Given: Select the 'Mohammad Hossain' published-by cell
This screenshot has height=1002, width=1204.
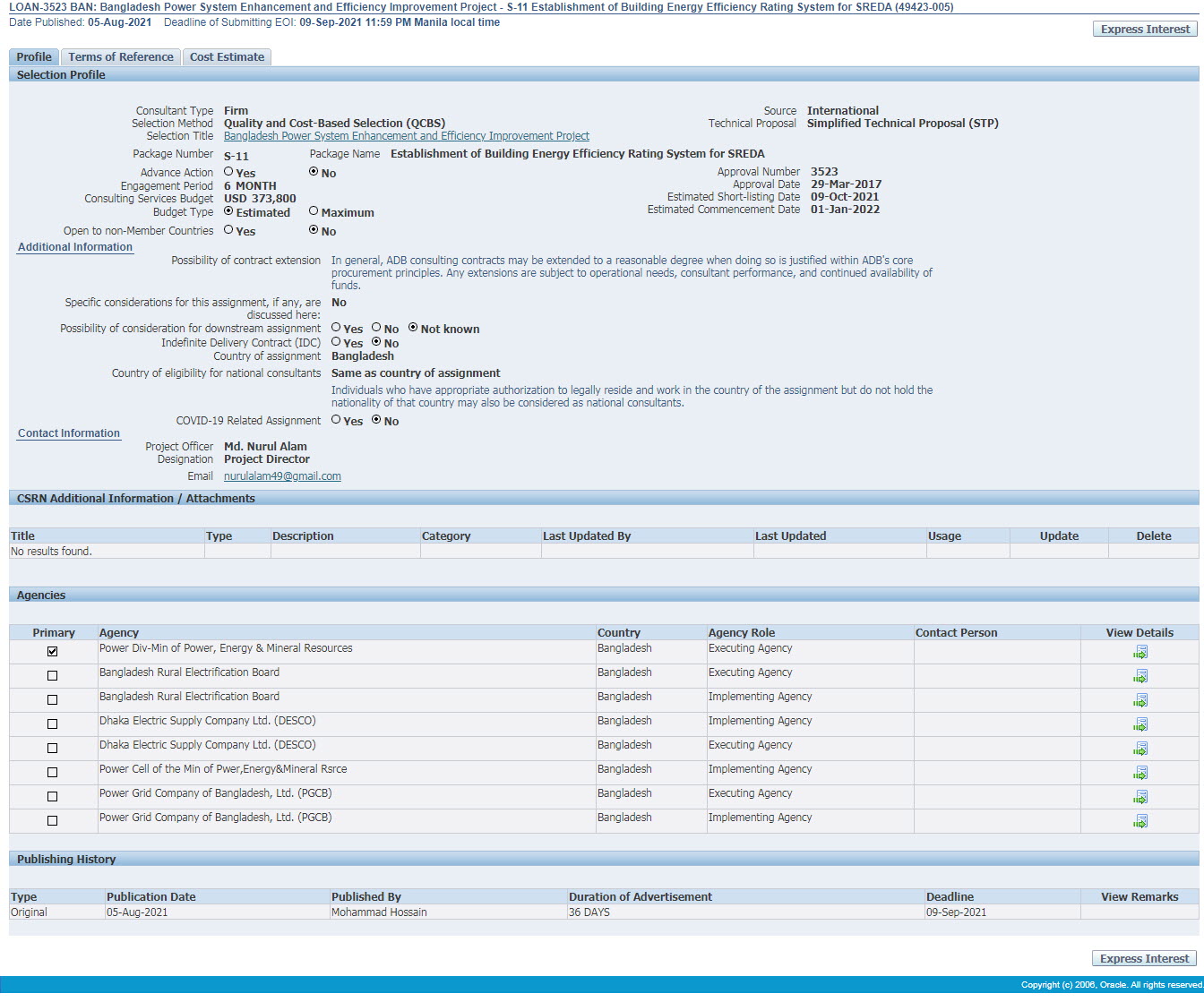Looking at the screenshot, I should (x=449, y=912).
